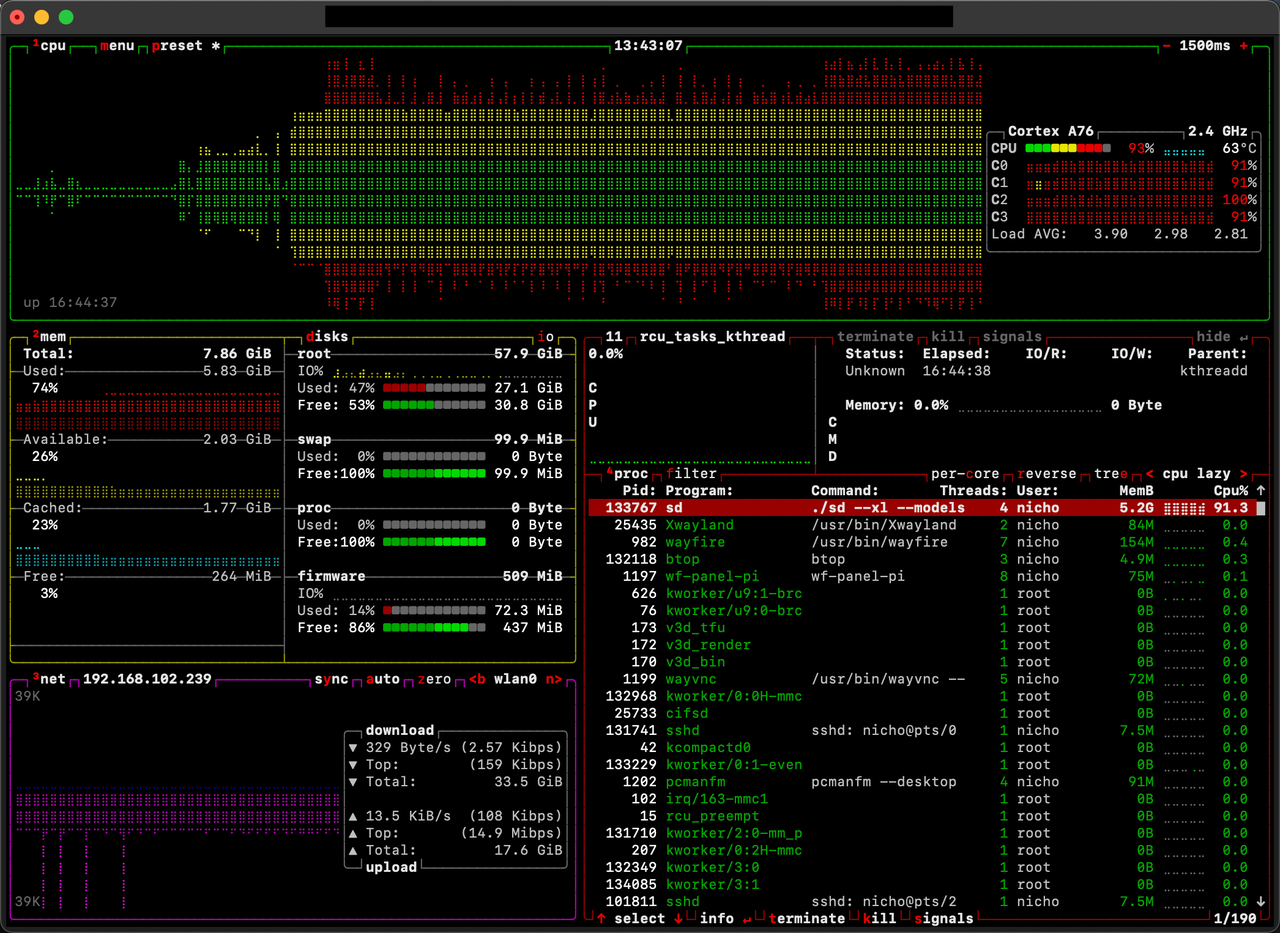1280x933 pixels.
Task: Click signals in bottom process bar
Action: pos(943,918)
